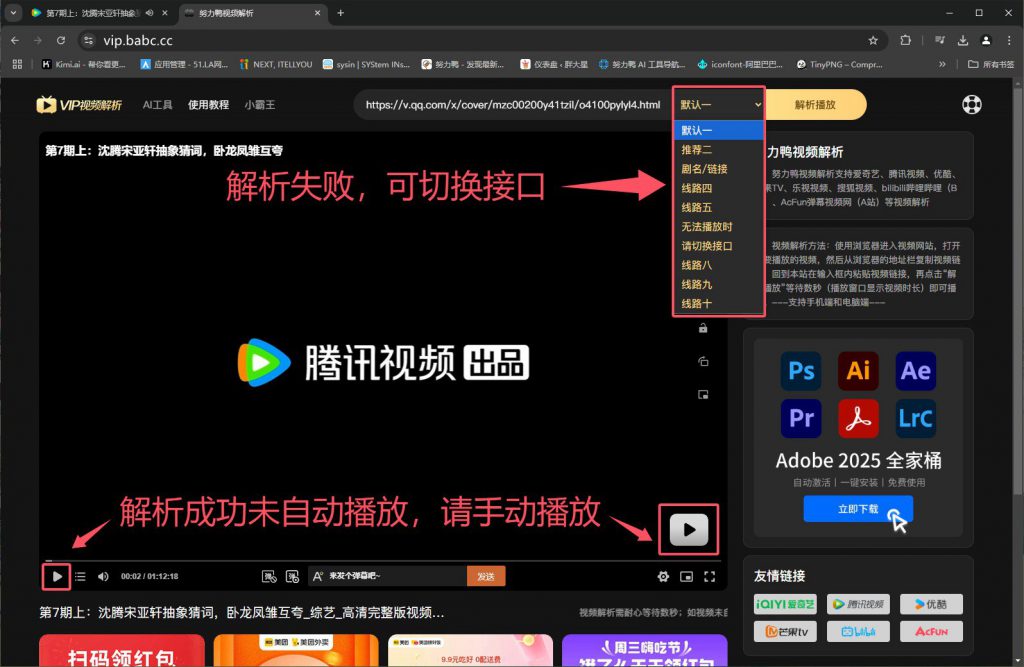1024x667 pixels.
Task: Click the small play button in player bar
Action: pyautogui.click(x=57, y=576)
